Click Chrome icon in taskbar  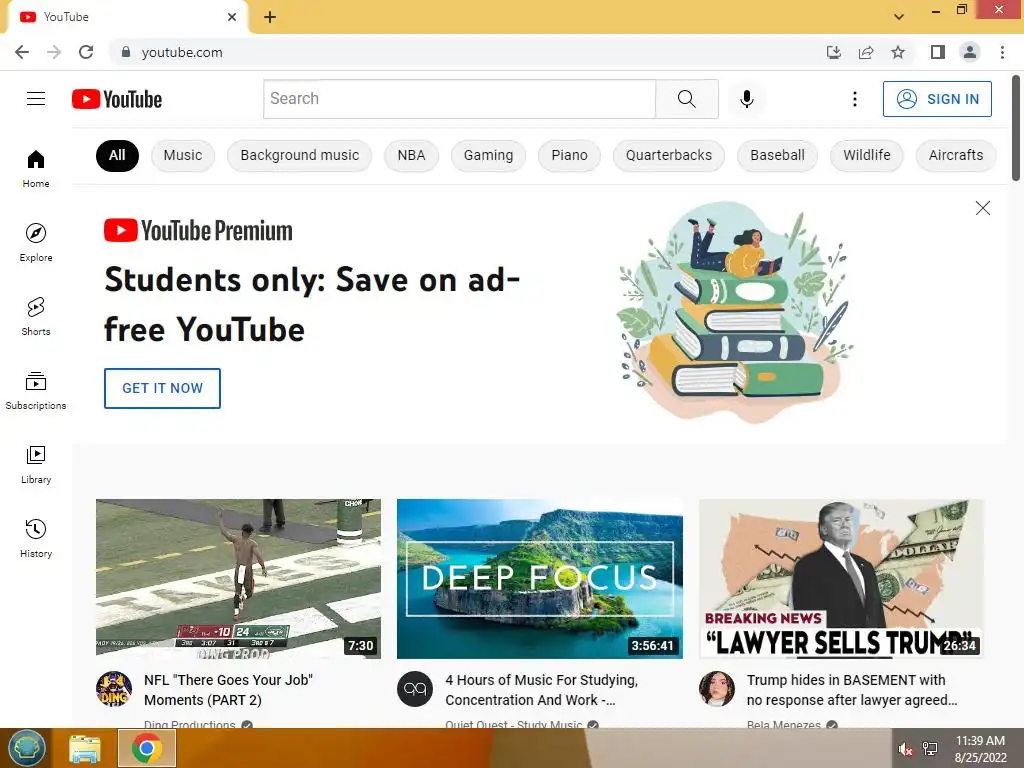[x=147, y=748]
